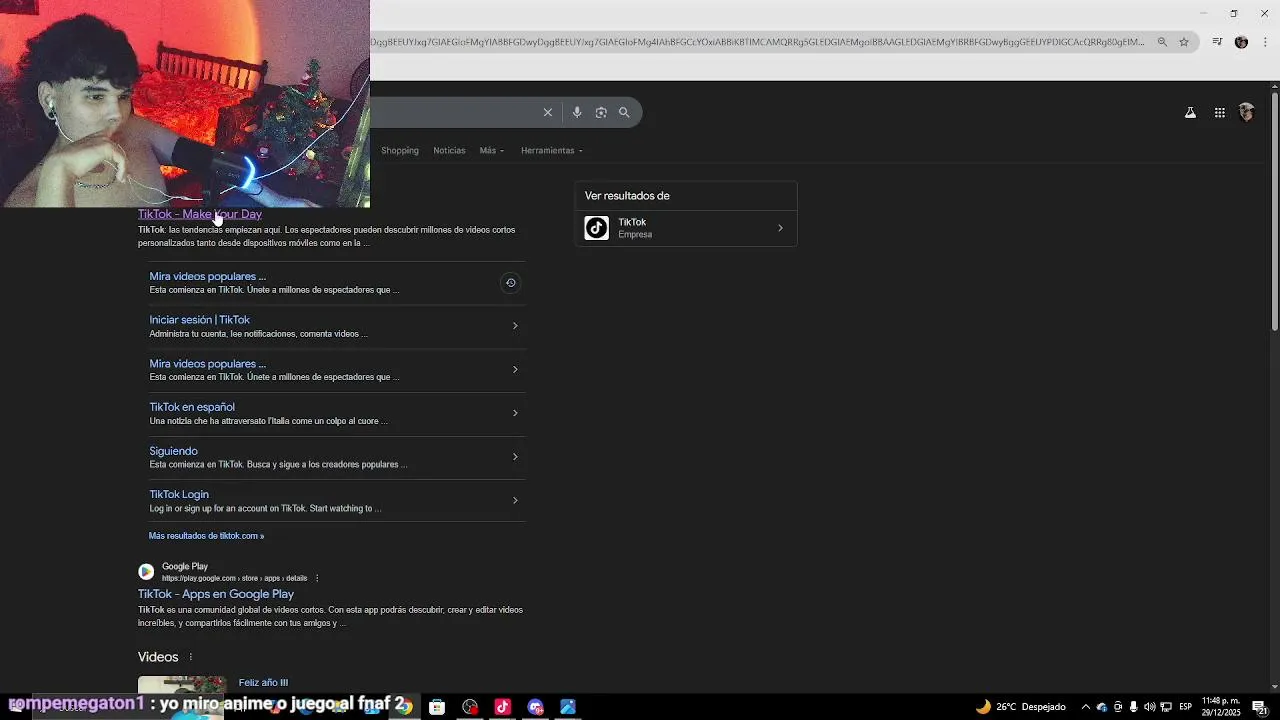Open the Siguiendo sitelink

(174, 451)
